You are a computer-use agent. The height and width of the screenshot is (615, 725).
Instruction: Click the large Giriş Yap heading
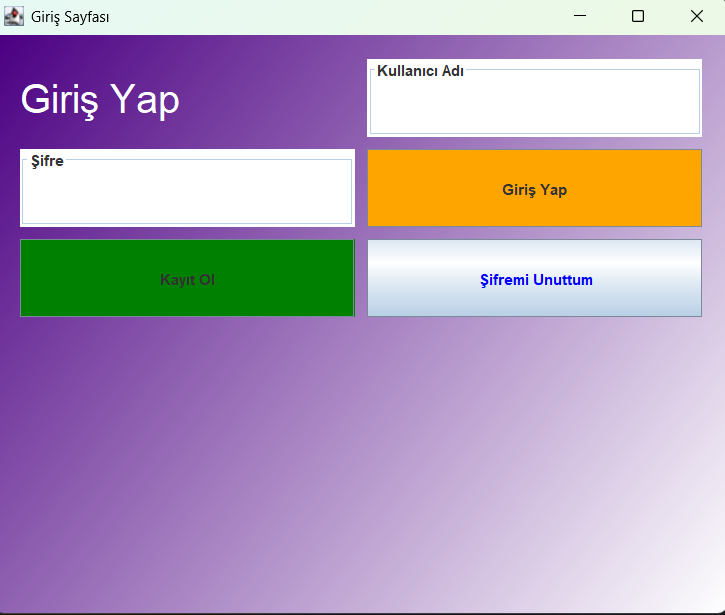100,99
